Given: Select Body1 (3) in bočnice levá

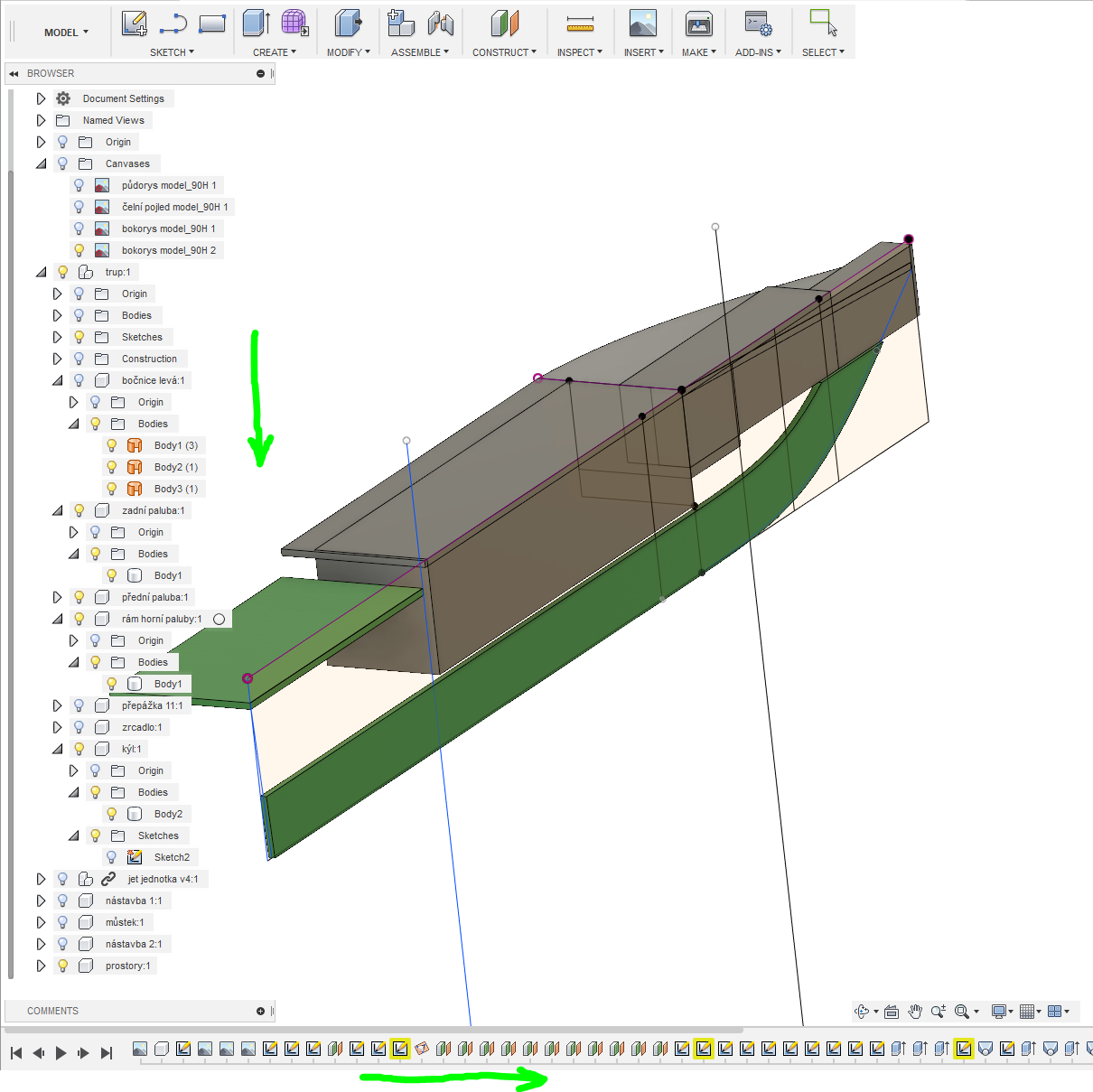Looking at the screenshot, I should (x=175, y=445).
